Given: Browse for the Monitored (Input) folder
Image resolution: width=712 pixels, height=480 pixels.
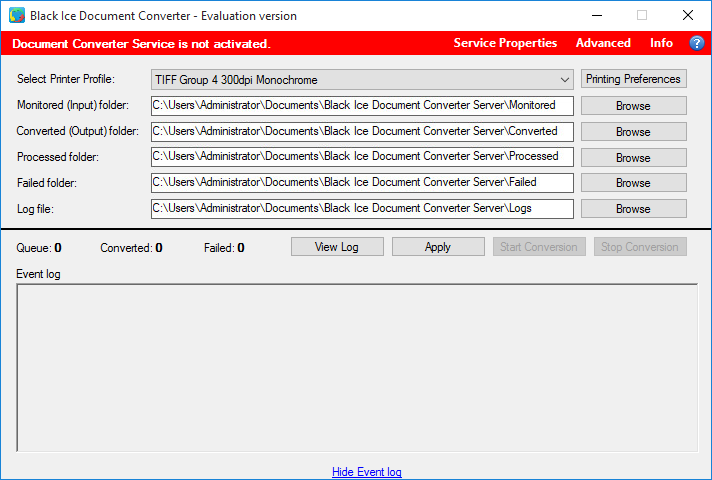Looking at the screenshot, I should point(633,106).
